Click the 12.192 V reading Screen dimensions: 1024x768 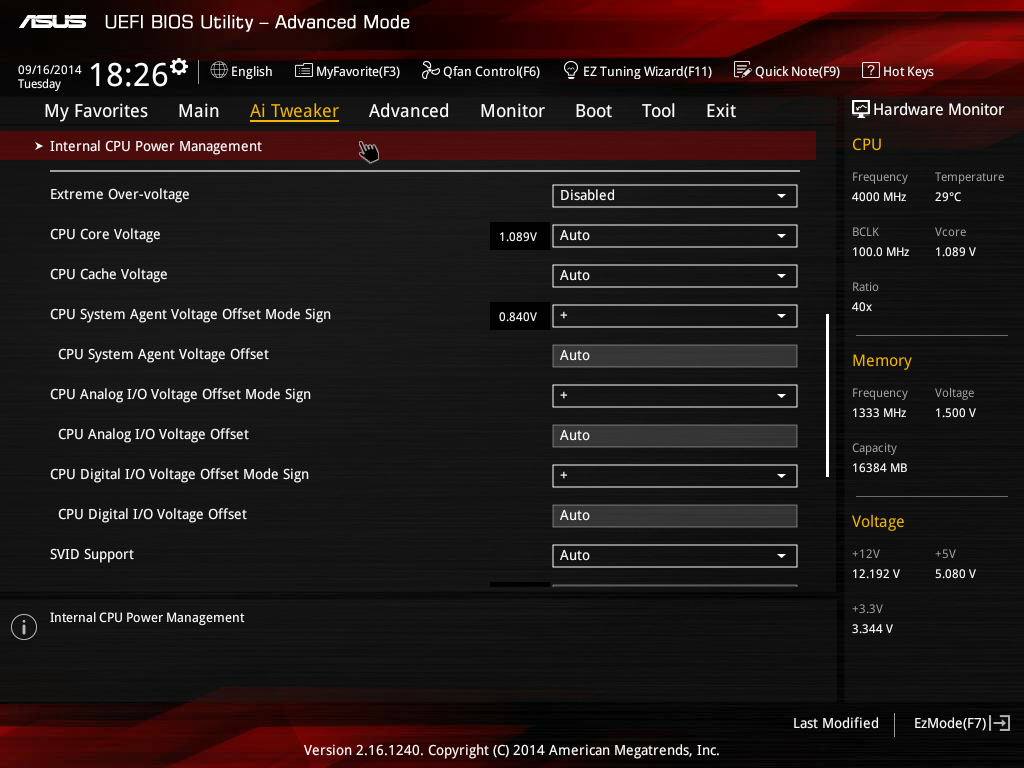(x=875, y=573)
